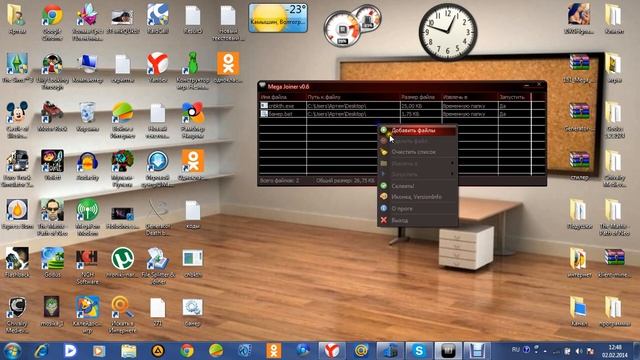Select the µTorrent desktop shortcut

pos(122,262)
